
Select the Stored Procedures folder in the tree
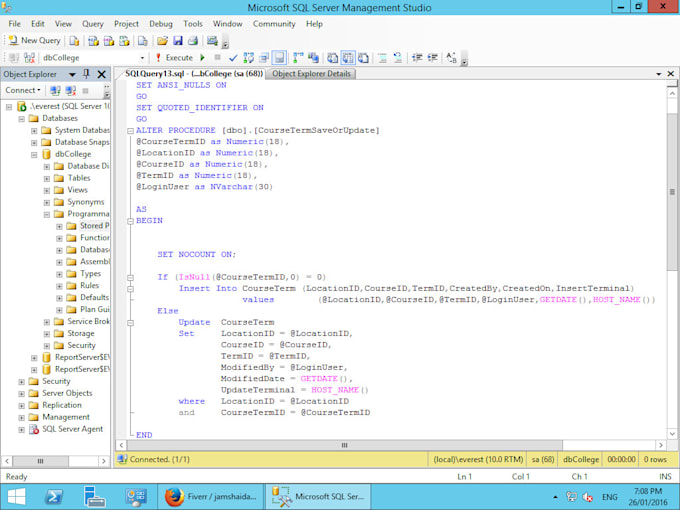[x=94, y=226]
